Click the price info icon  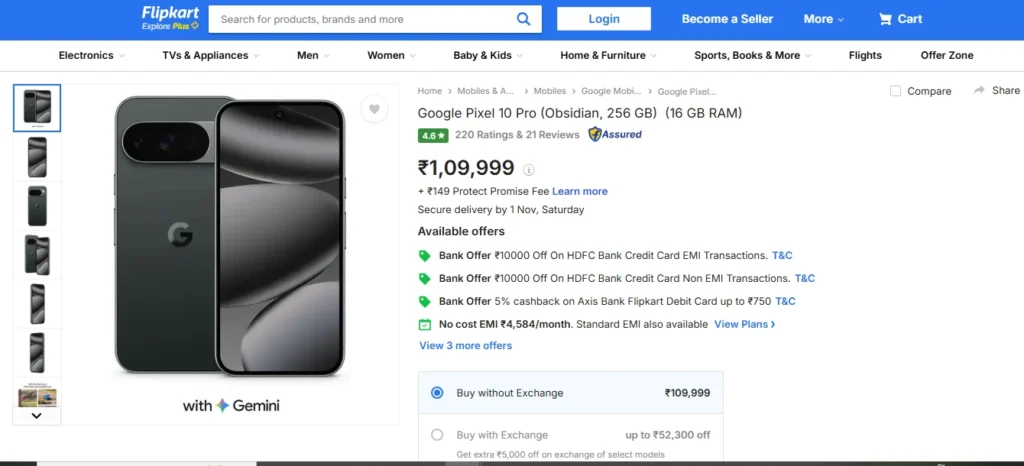click(529, 170)
